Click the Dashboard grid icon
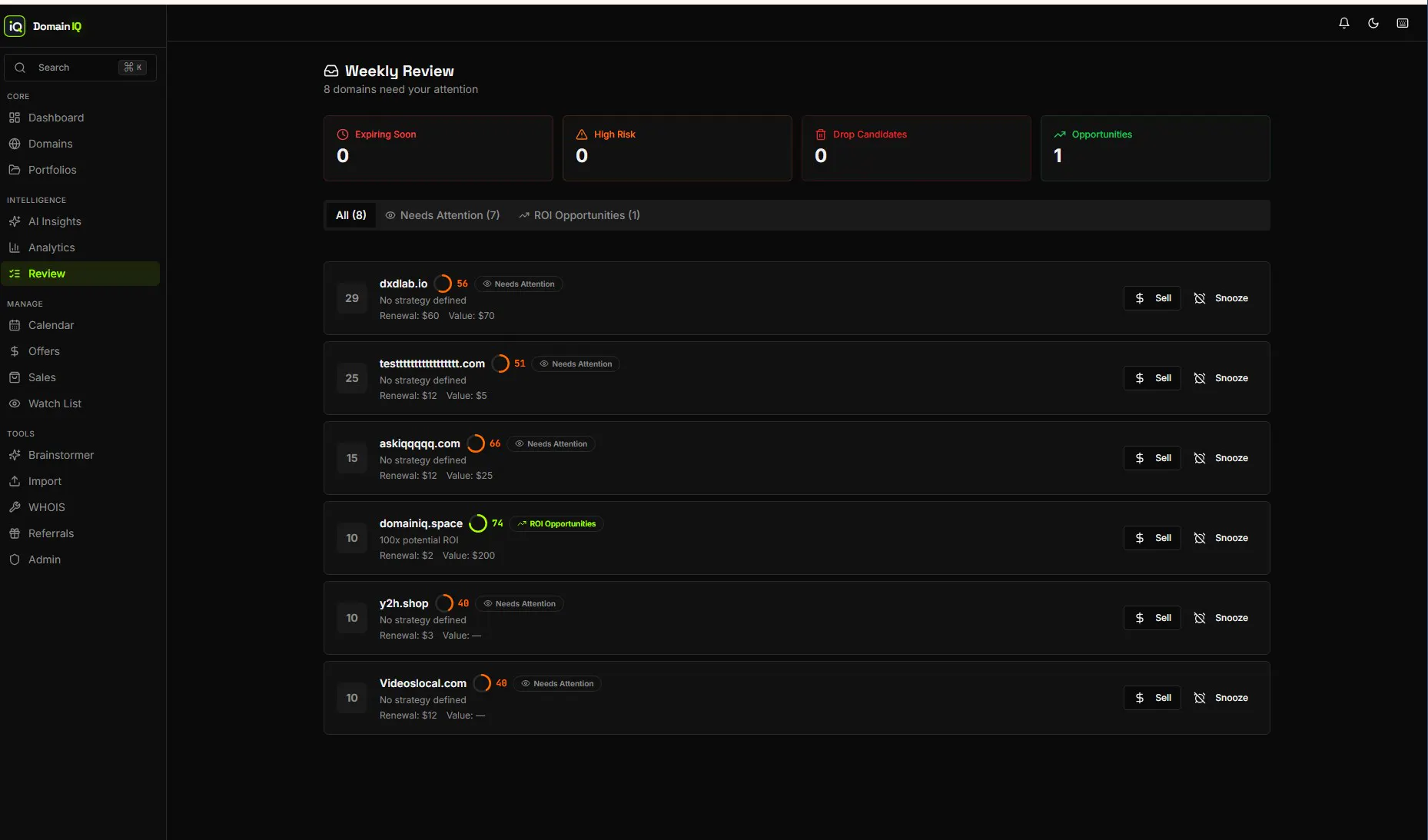 tap(15, 118)
